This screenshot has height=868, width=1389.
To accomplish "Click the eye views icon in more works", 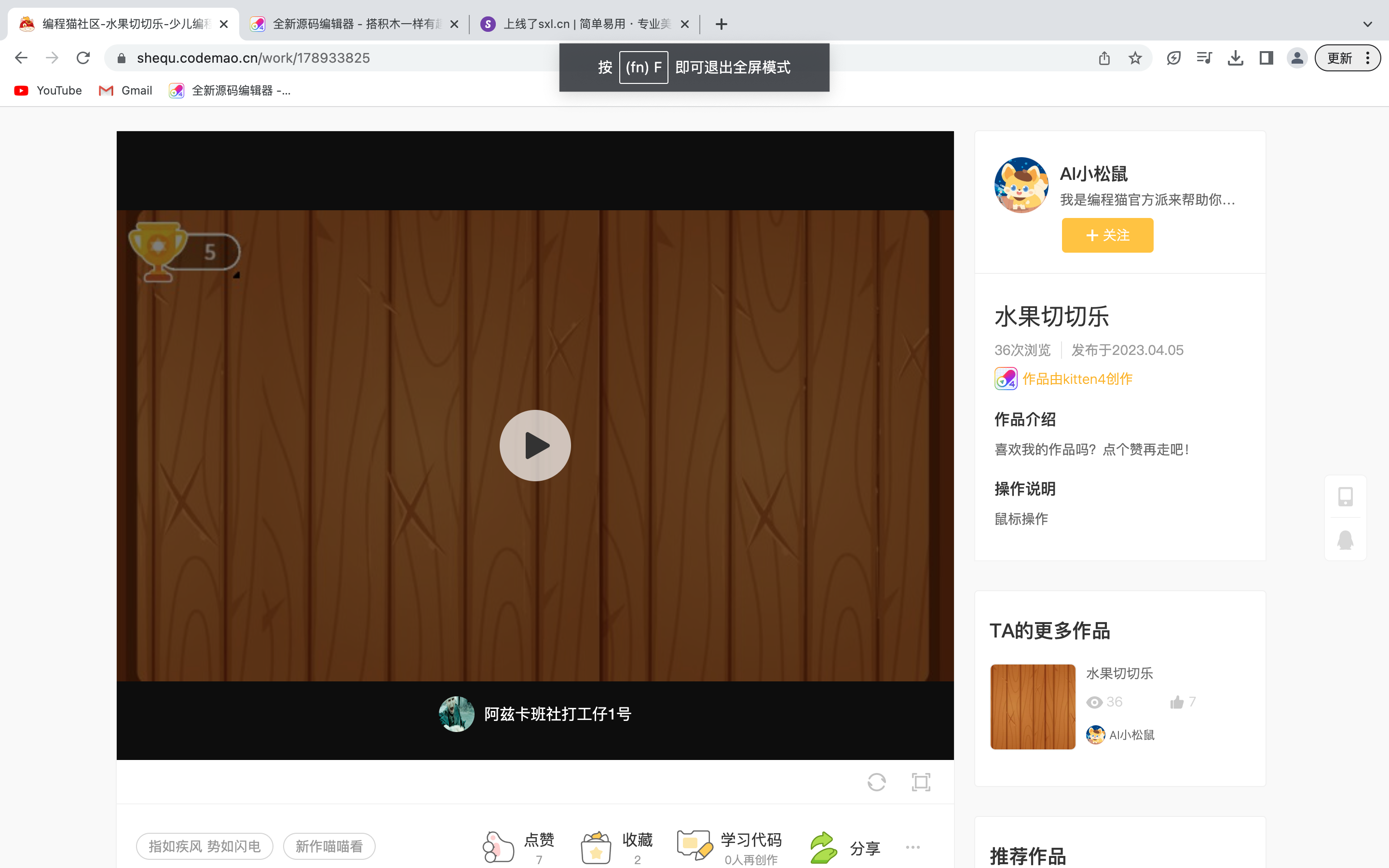I will [x=1094, y=702].
